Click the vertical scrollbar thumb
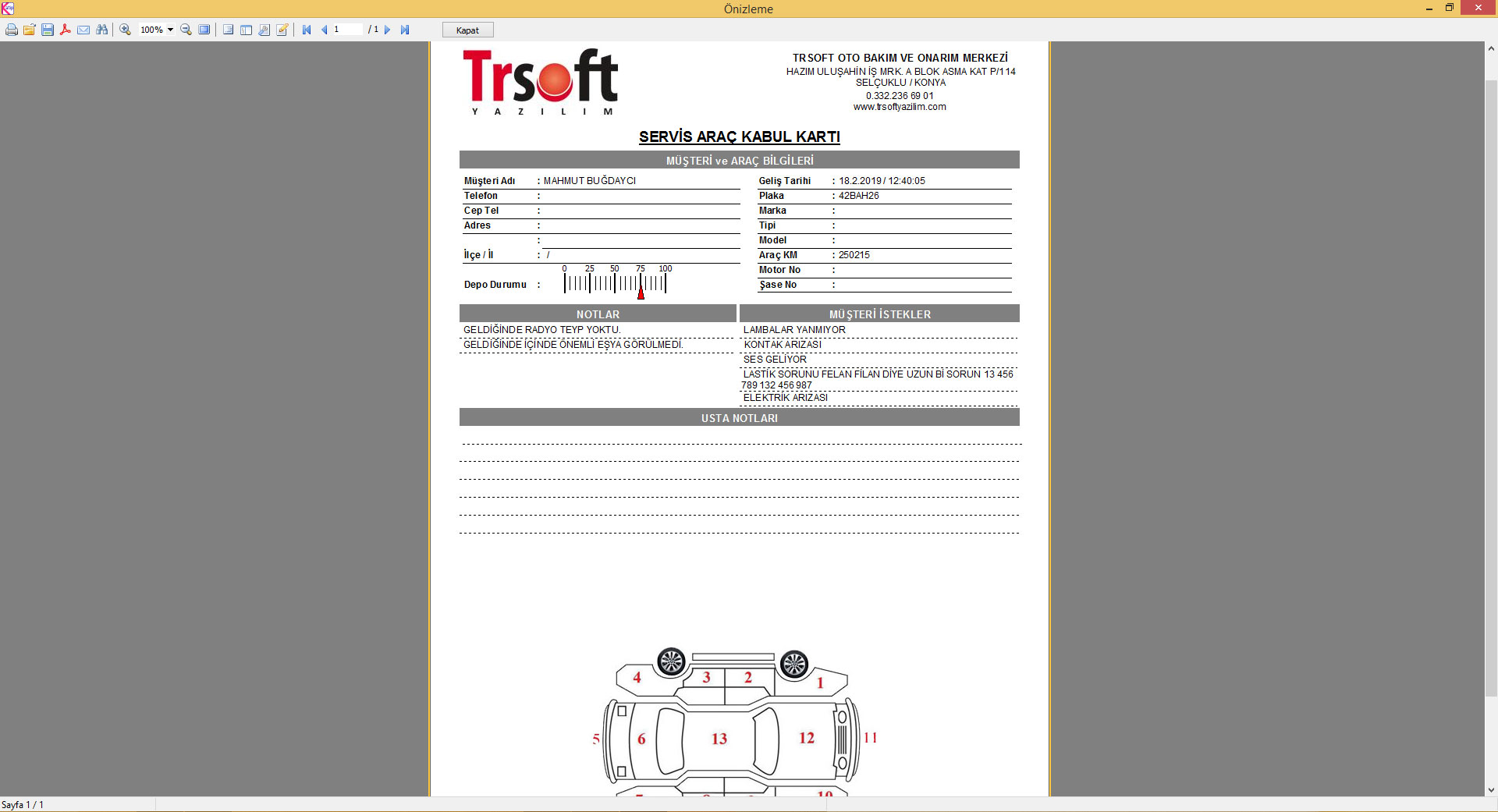The image size is (1498, 812). (x=1491, y=388)
